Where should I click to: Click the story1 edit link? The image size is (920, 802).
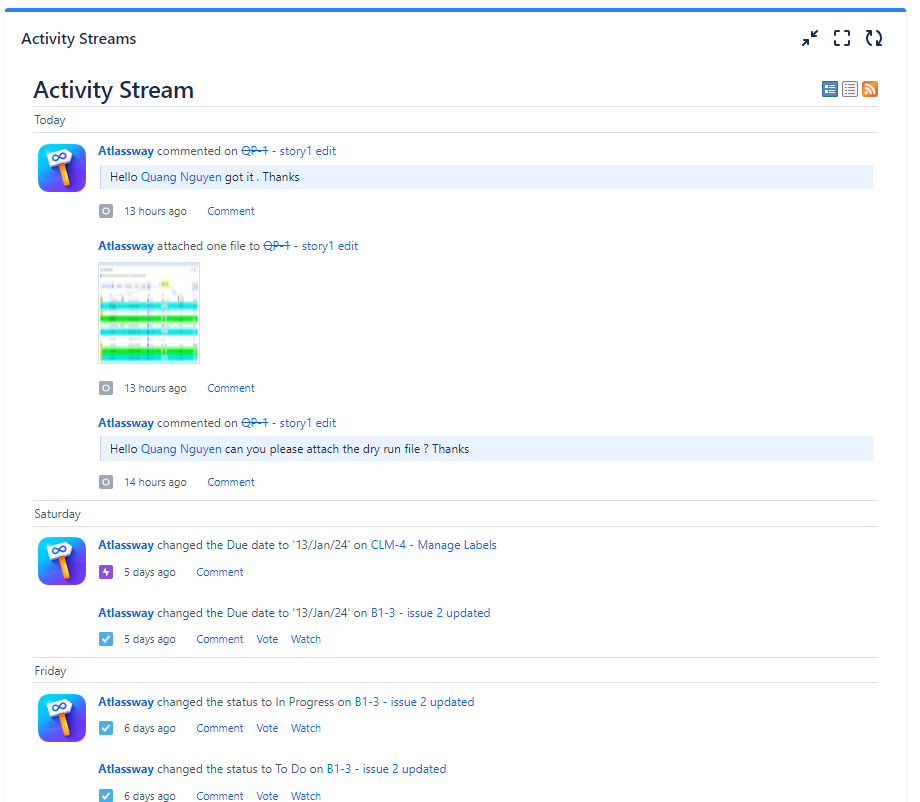tap(307, 150)
